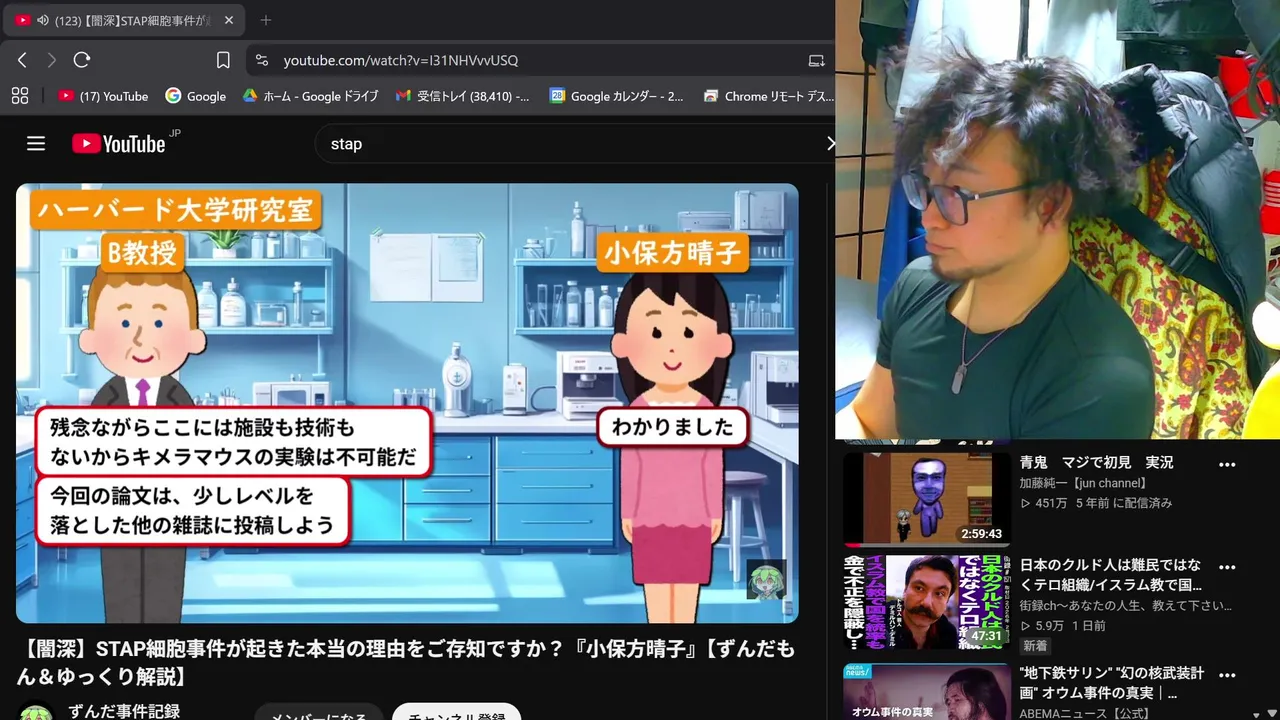Reload the page with the refresh icon
Image resolution: width=1280 pixels, height=720 pixels.
pos(82,60)
